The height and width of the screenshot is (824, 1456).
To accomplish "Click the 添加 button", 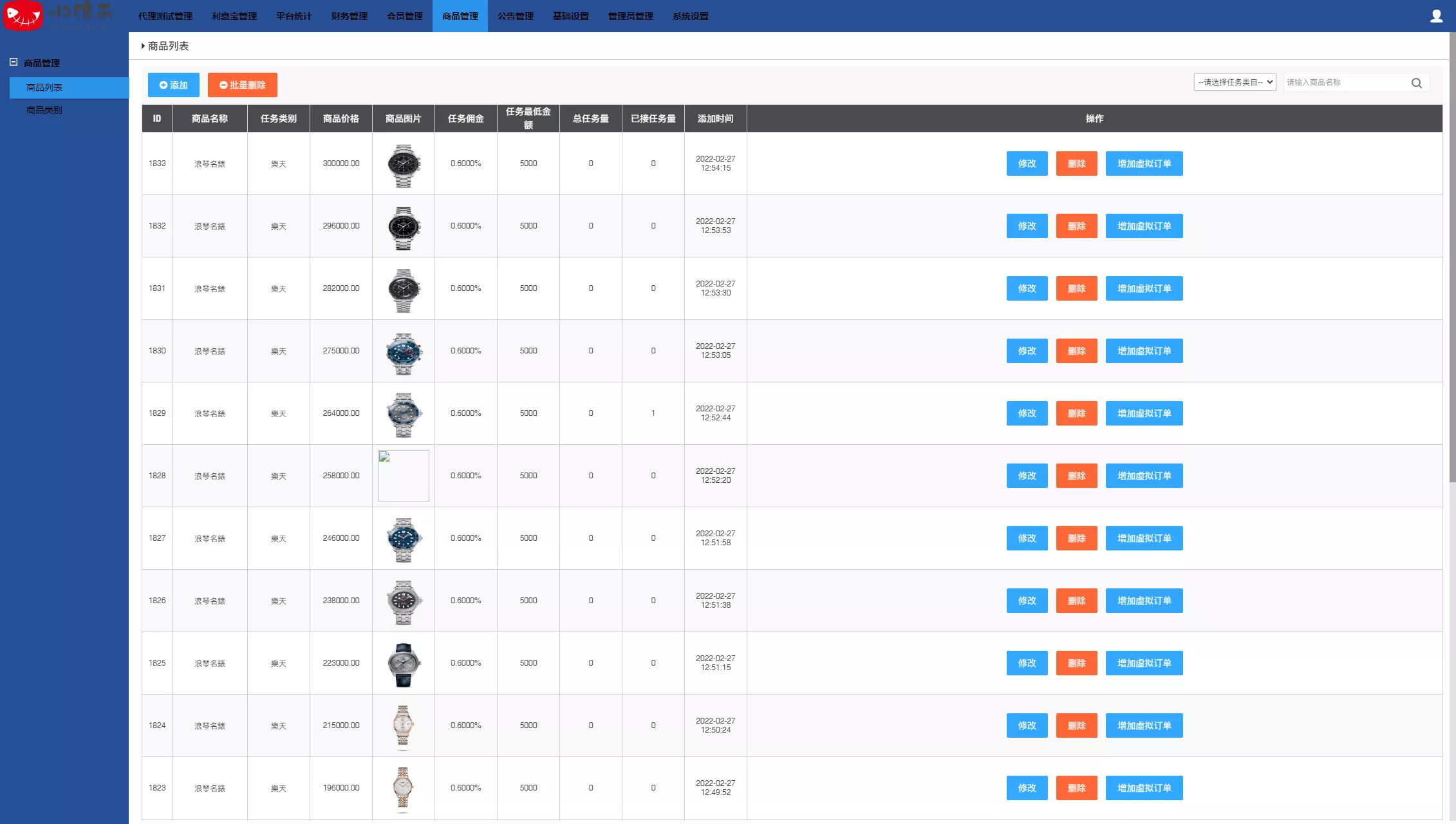I will pyautogui.click(x=173, y=85).
